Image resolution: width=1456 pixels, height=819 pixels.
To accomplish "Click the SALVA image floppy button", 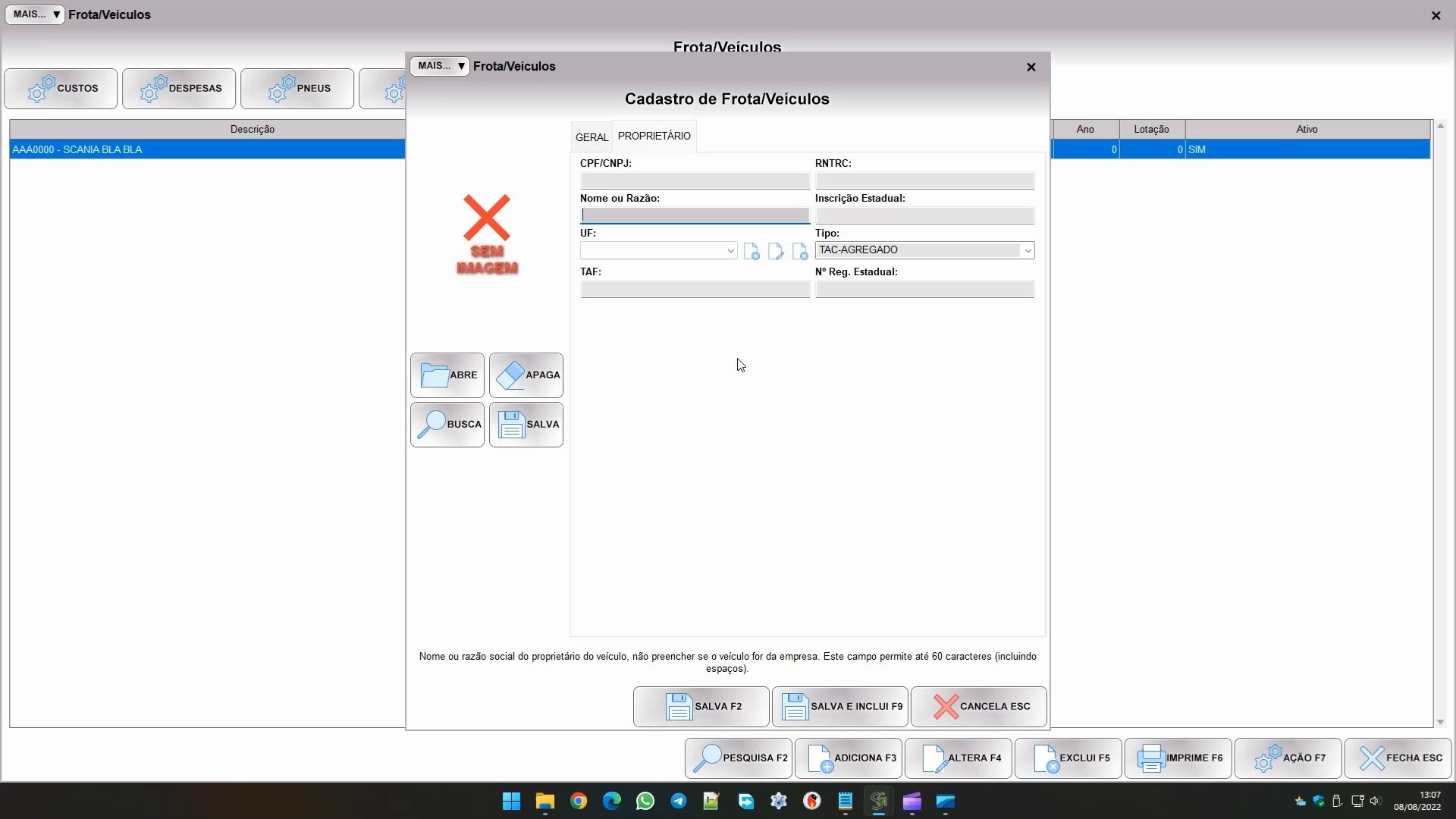I will click(526, 425).
